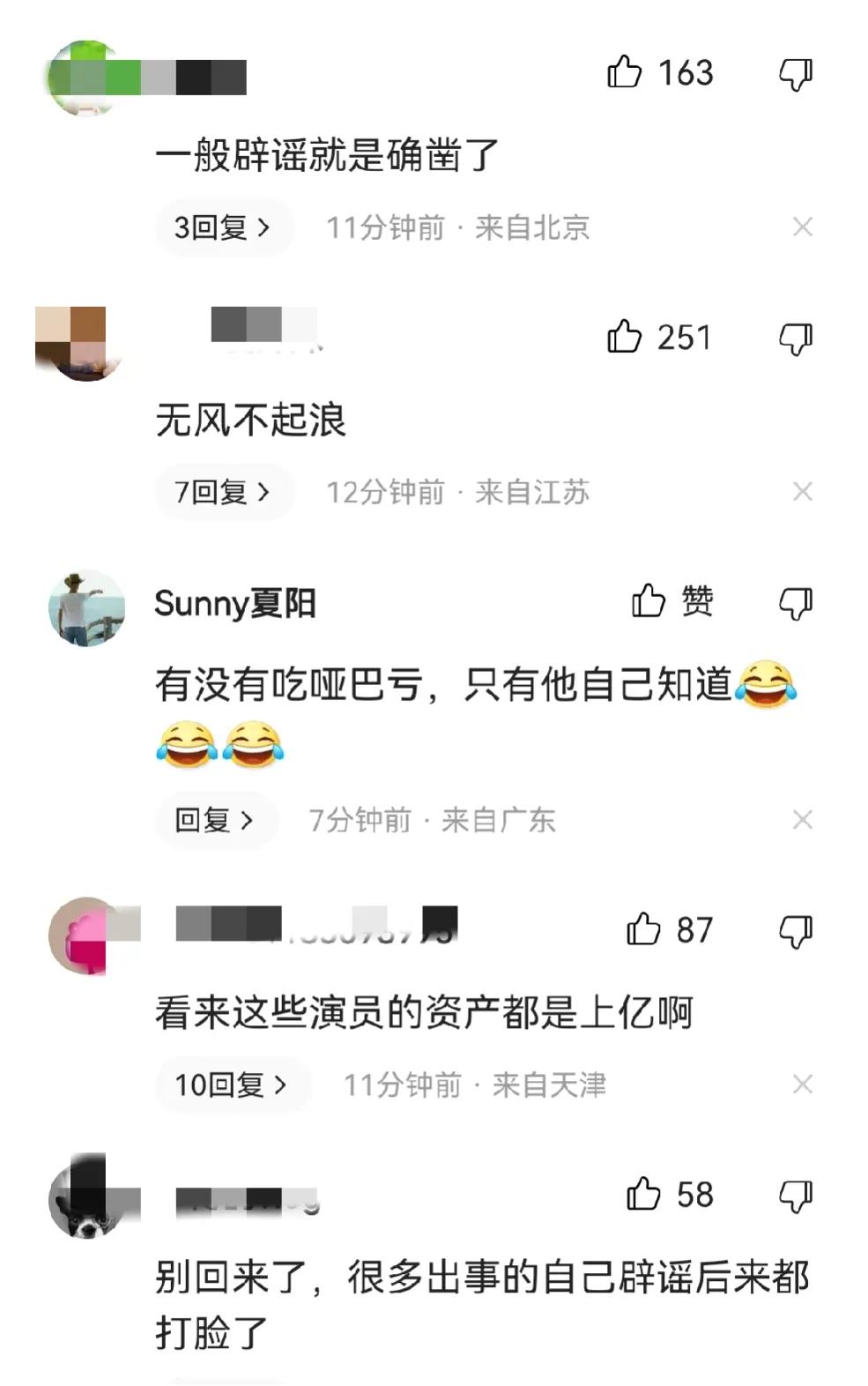This screenshot has width=868, height=1386.
Task: Open the Sunny夏阳 username link
Action: [234, 604]
